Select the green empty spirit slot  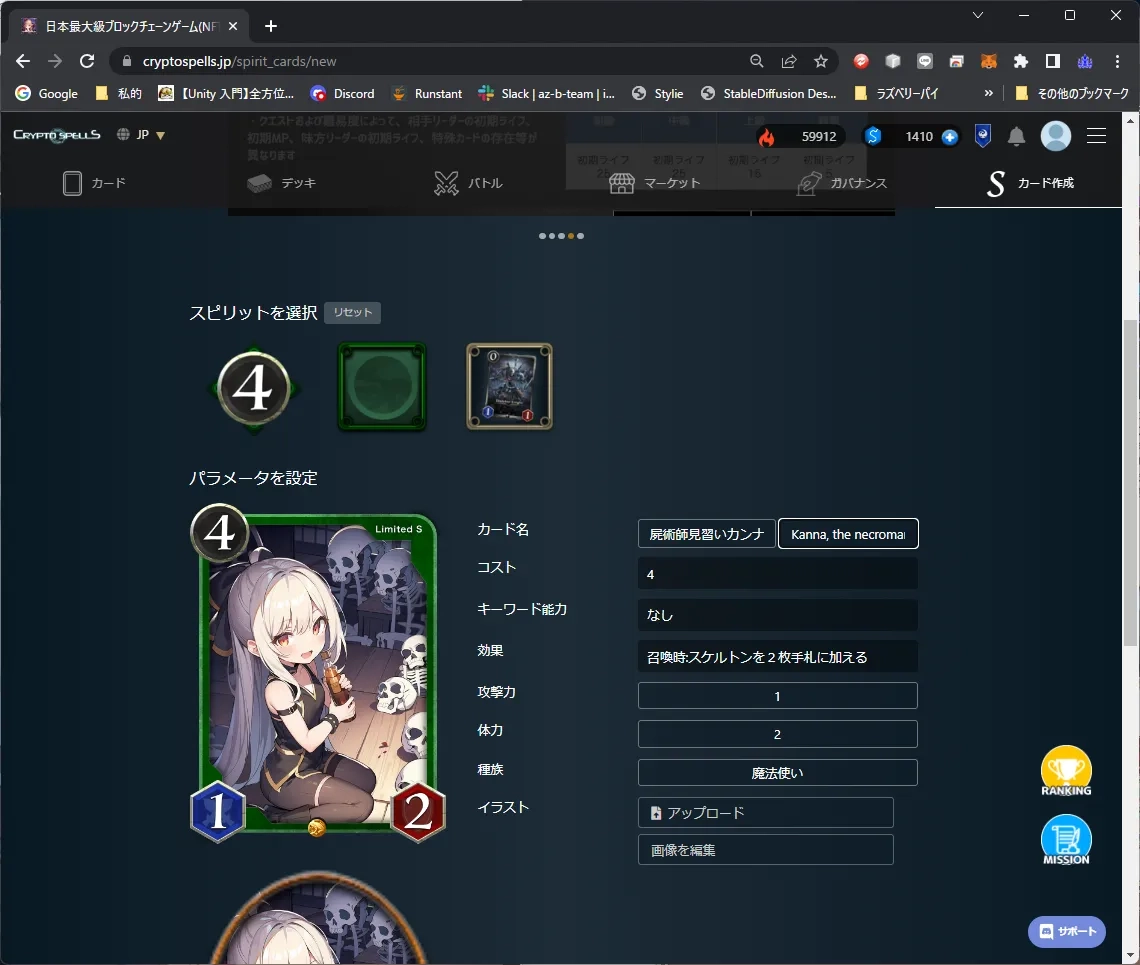382,387
